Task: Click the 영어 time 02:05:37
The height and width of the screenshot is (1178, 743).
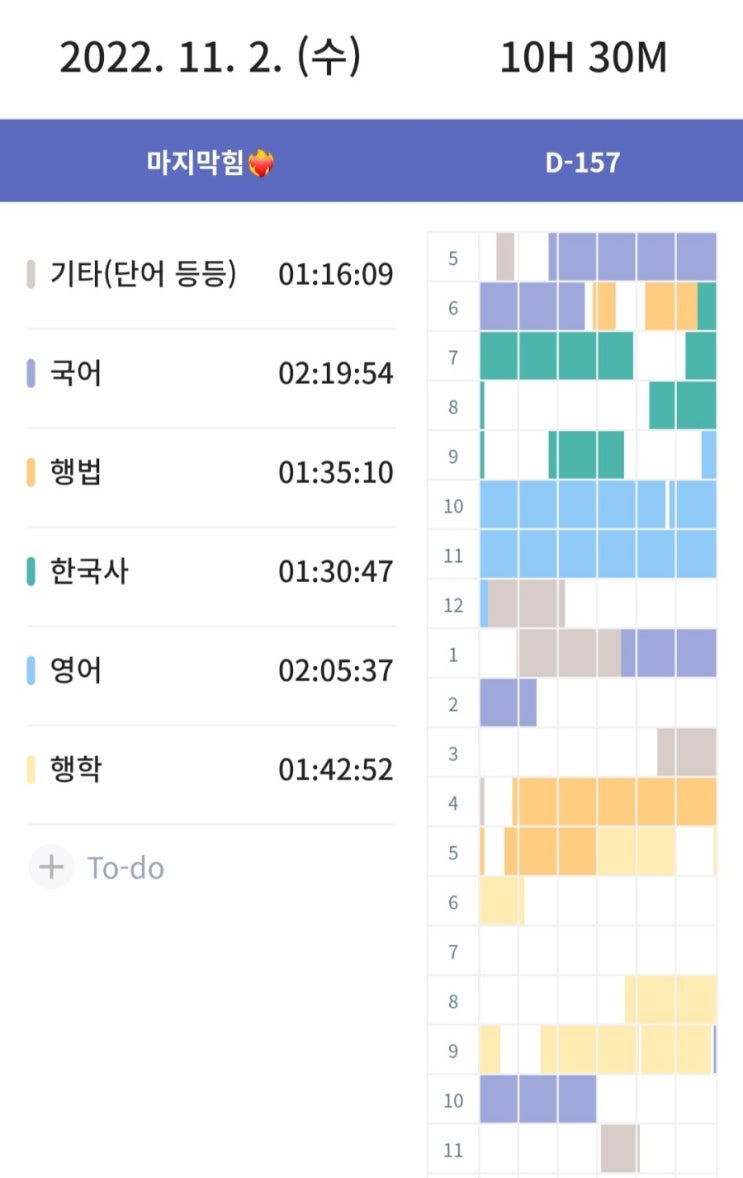Action: [336, 670]
